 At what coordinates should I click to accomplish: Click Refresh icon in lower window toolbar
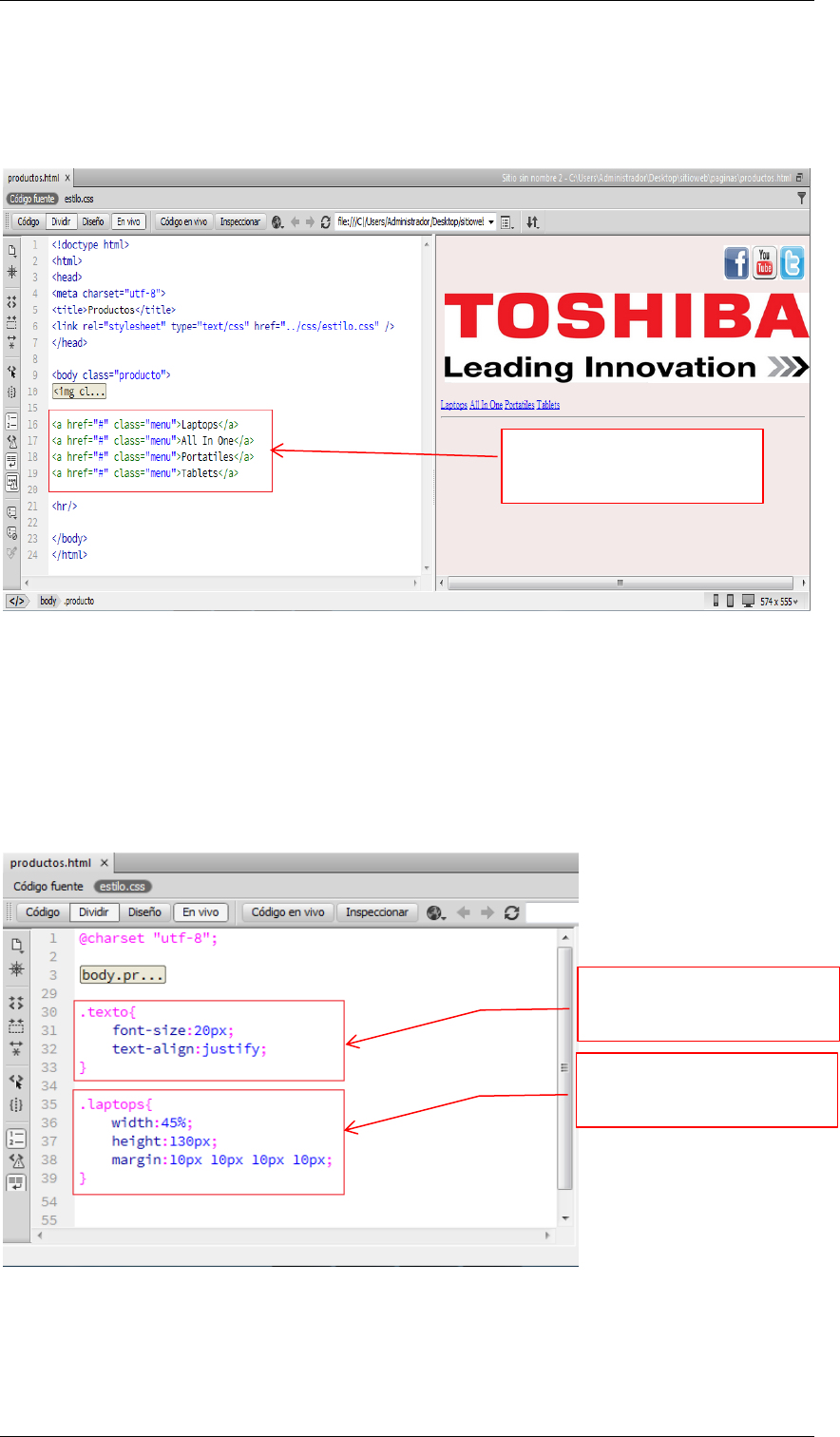(x=511, y=912)
